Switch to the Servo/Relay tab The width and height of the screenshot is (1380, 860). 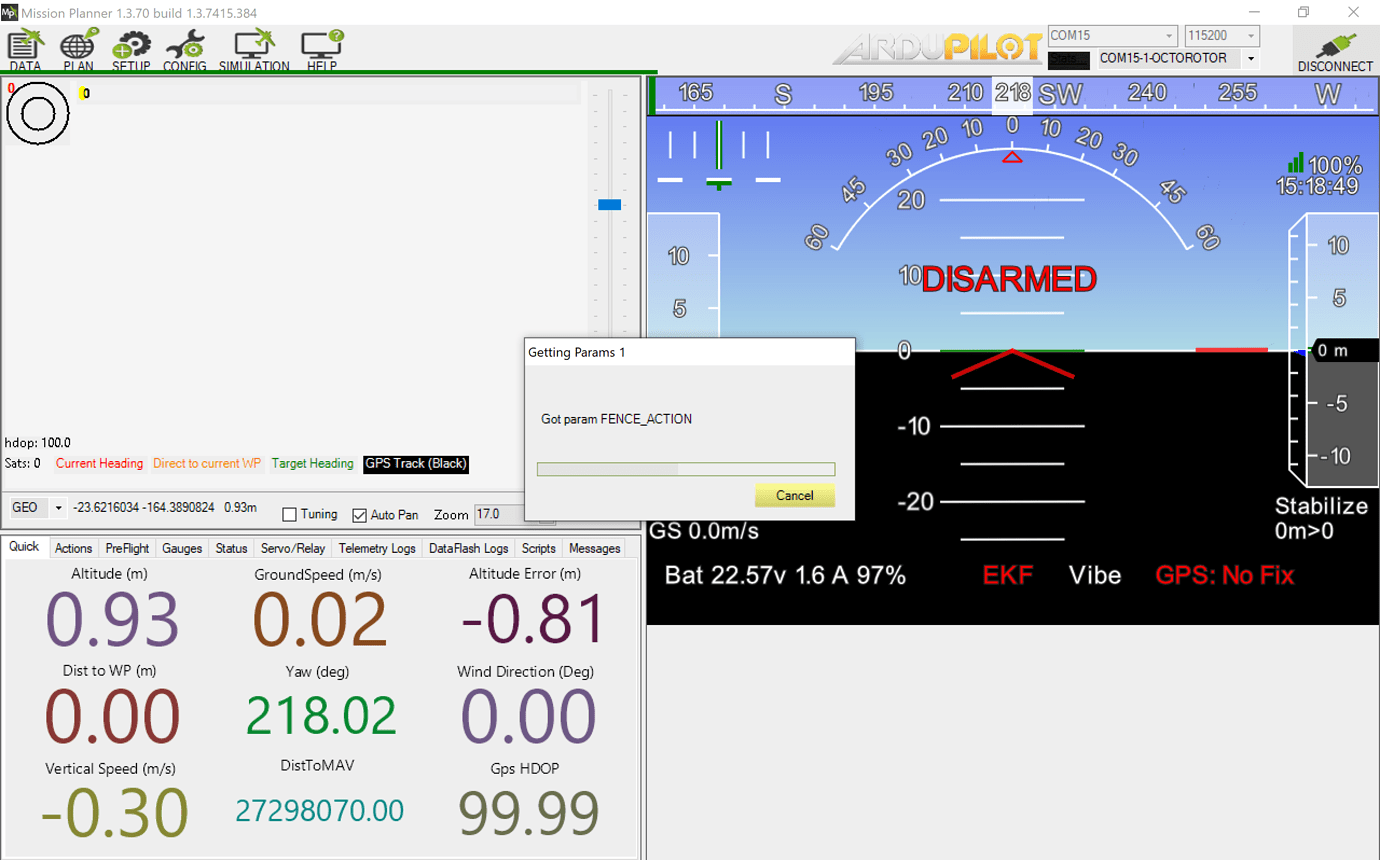293,548
